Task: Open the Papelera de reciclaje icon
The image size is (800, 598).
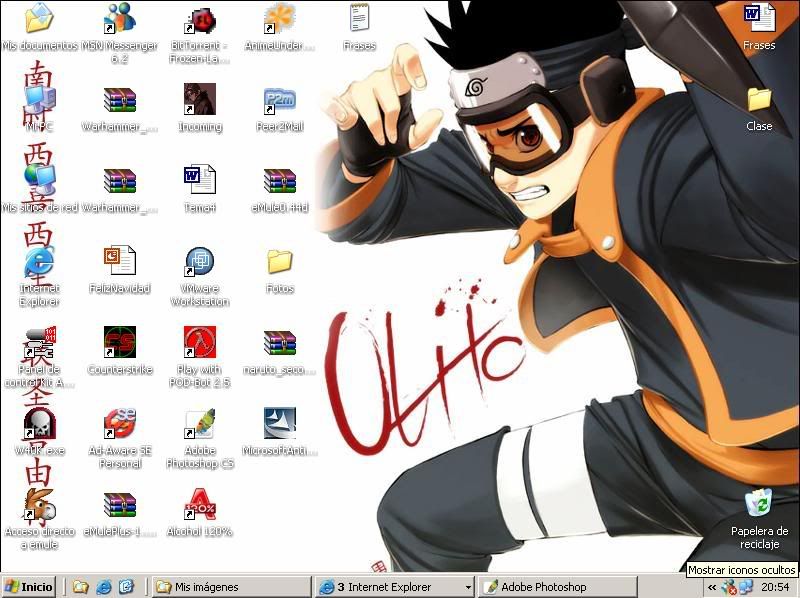Action: (x=759, y=504)
